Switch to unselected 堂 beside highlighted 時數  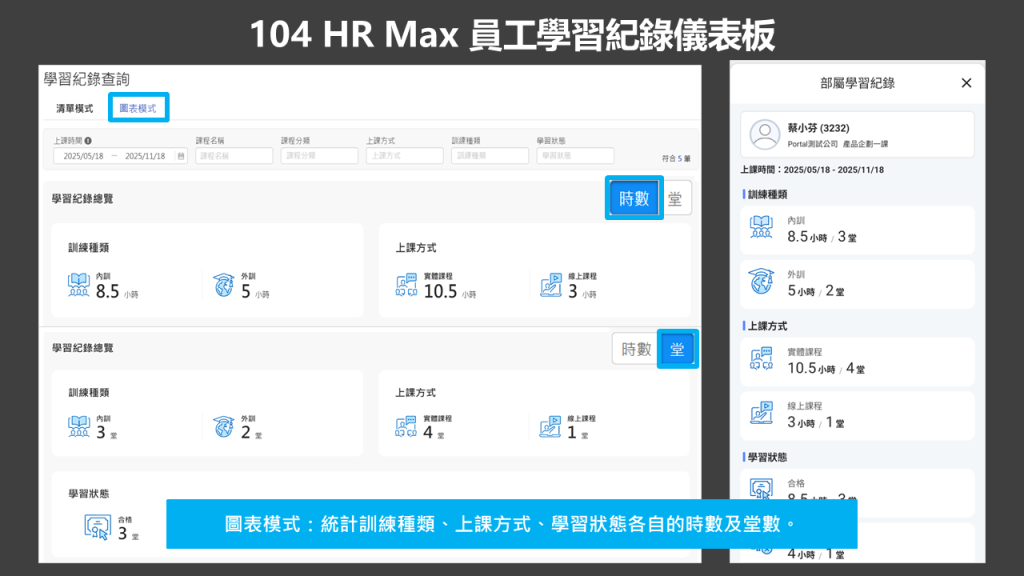click(677, 199)
